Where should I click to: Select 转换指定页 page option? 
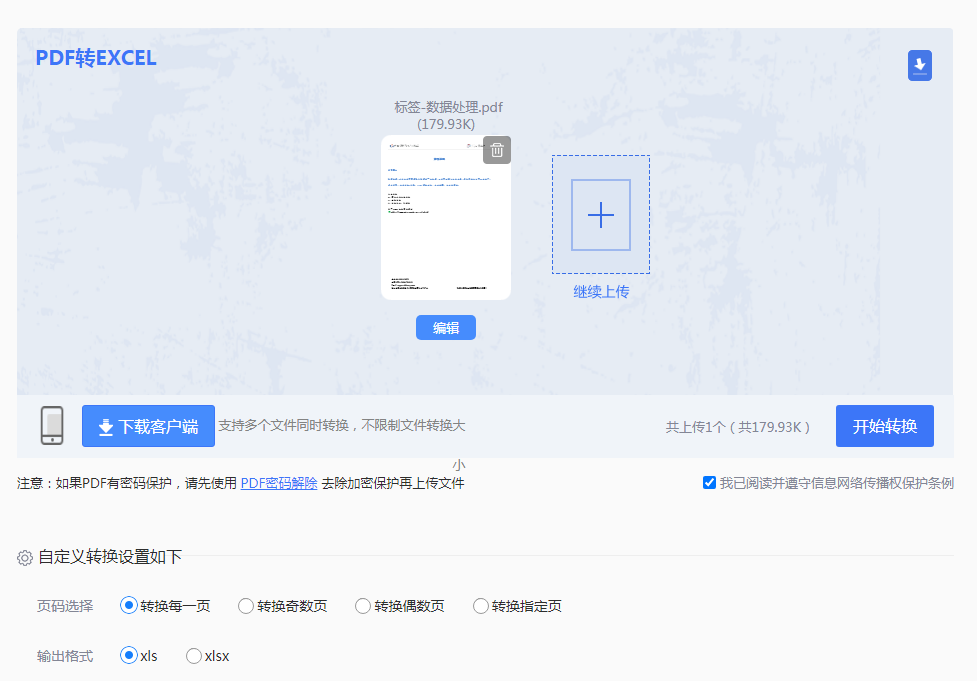(x=480, y=605)
